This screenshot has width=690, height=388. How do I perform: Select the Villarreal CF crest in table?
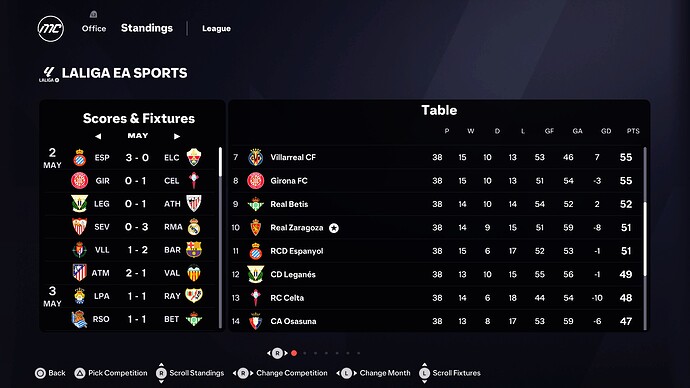256,157
